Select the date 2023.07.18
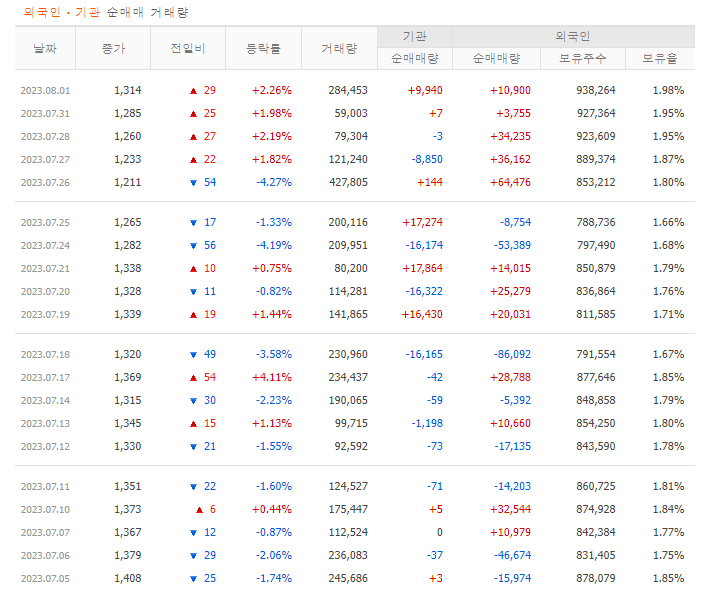Screen dimensions: 702x592 tap(45, 354)
